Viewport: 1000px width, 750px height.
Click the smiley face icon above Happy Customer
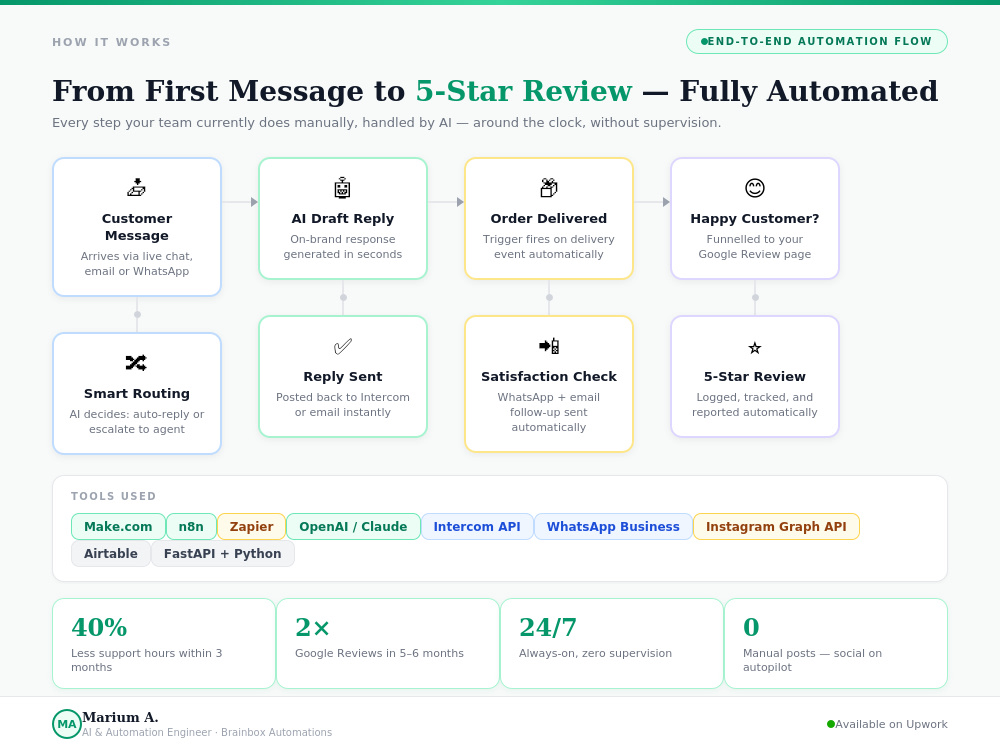coord(754,188)
